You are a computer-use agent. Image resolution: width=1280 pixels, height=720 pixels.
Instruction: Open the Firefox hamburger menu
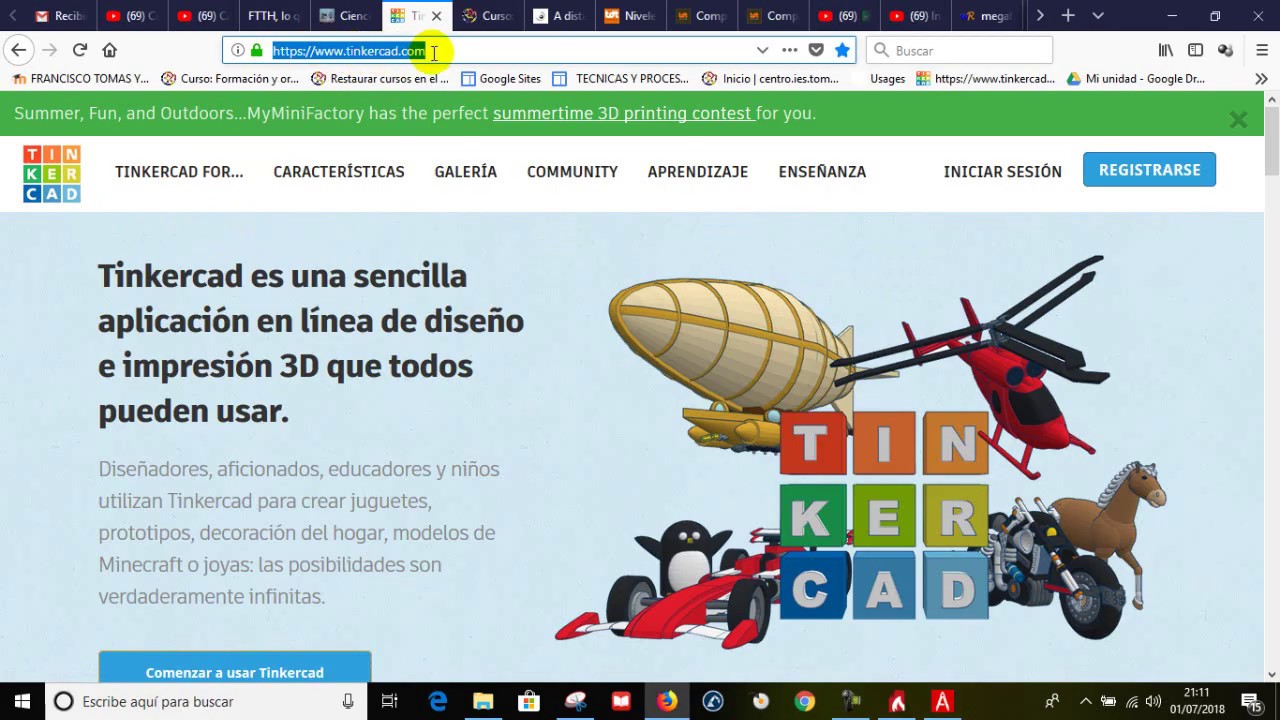click(x=1262, y=50)
